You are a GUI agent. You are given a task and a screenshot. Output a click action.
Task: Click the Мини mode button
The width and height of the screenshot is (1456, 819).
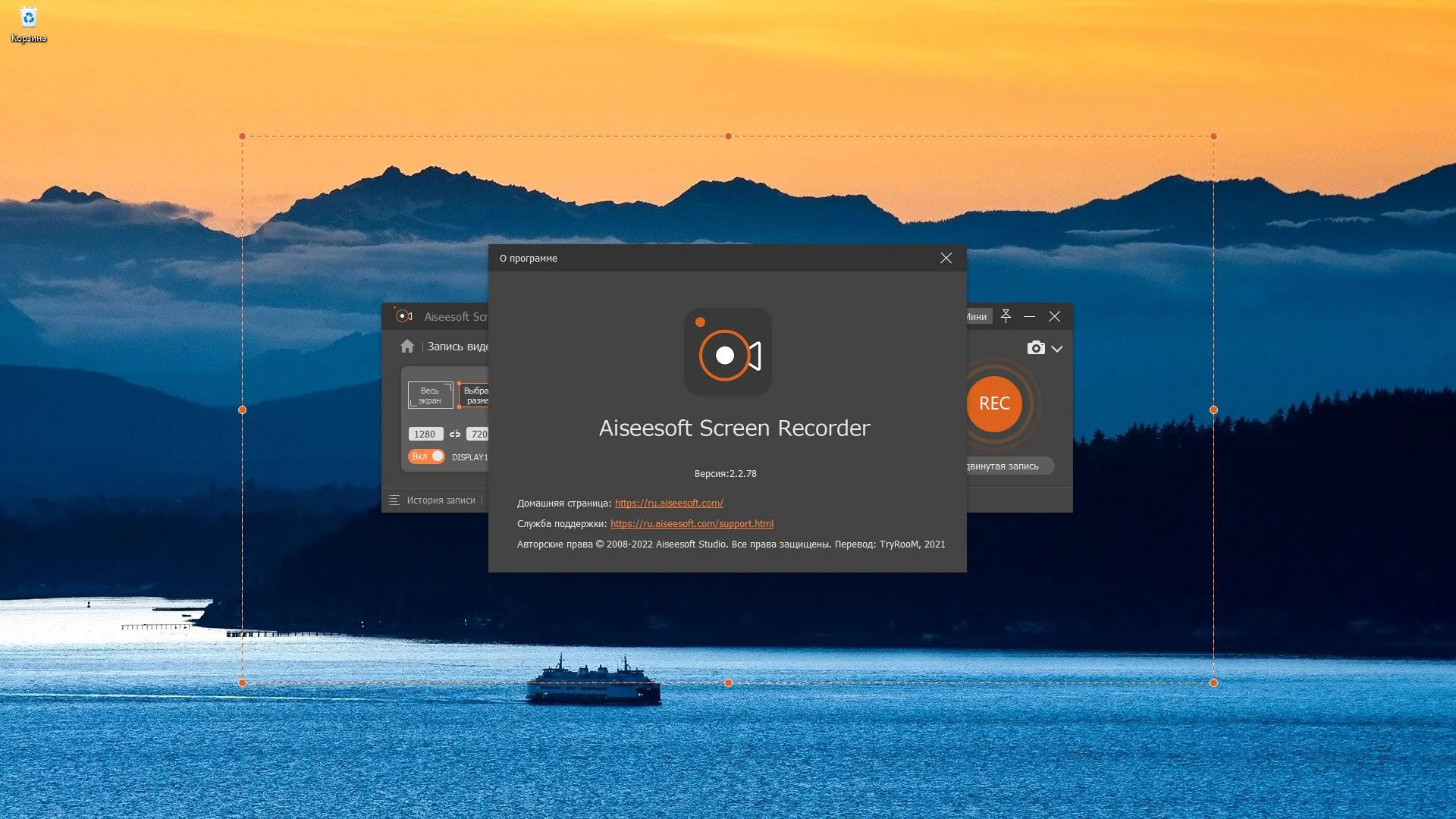pos(978,317)
